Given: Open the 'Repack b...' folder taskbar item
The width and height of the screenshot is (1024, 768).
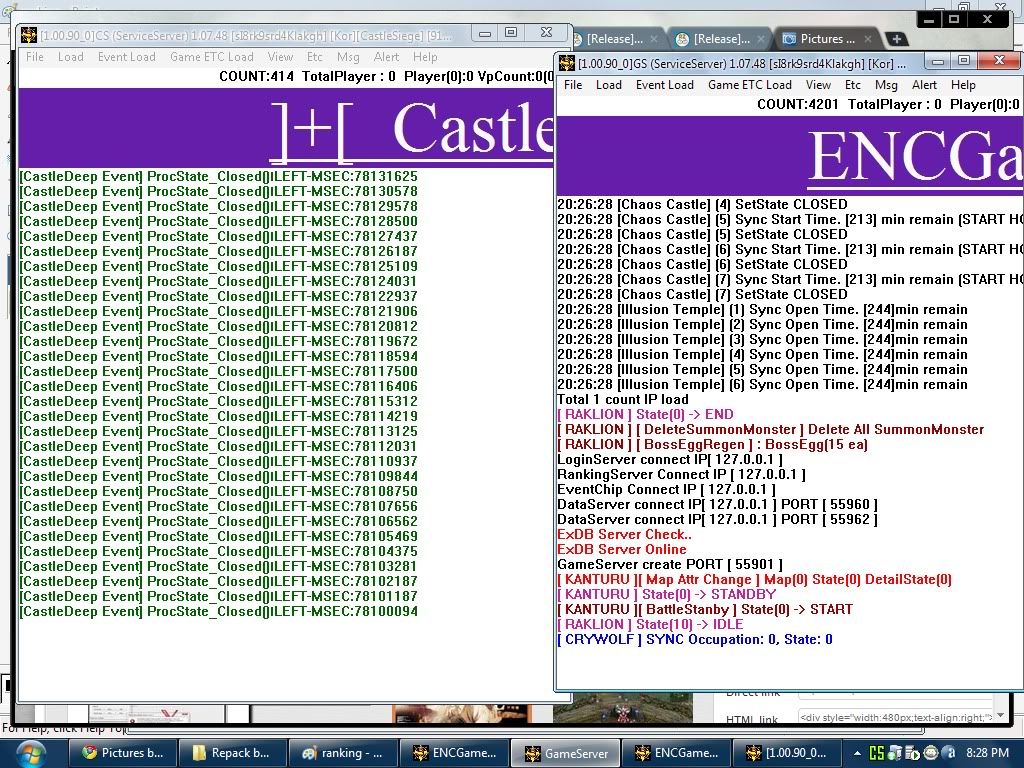Looking at the screenshot, I should point(231,753).
